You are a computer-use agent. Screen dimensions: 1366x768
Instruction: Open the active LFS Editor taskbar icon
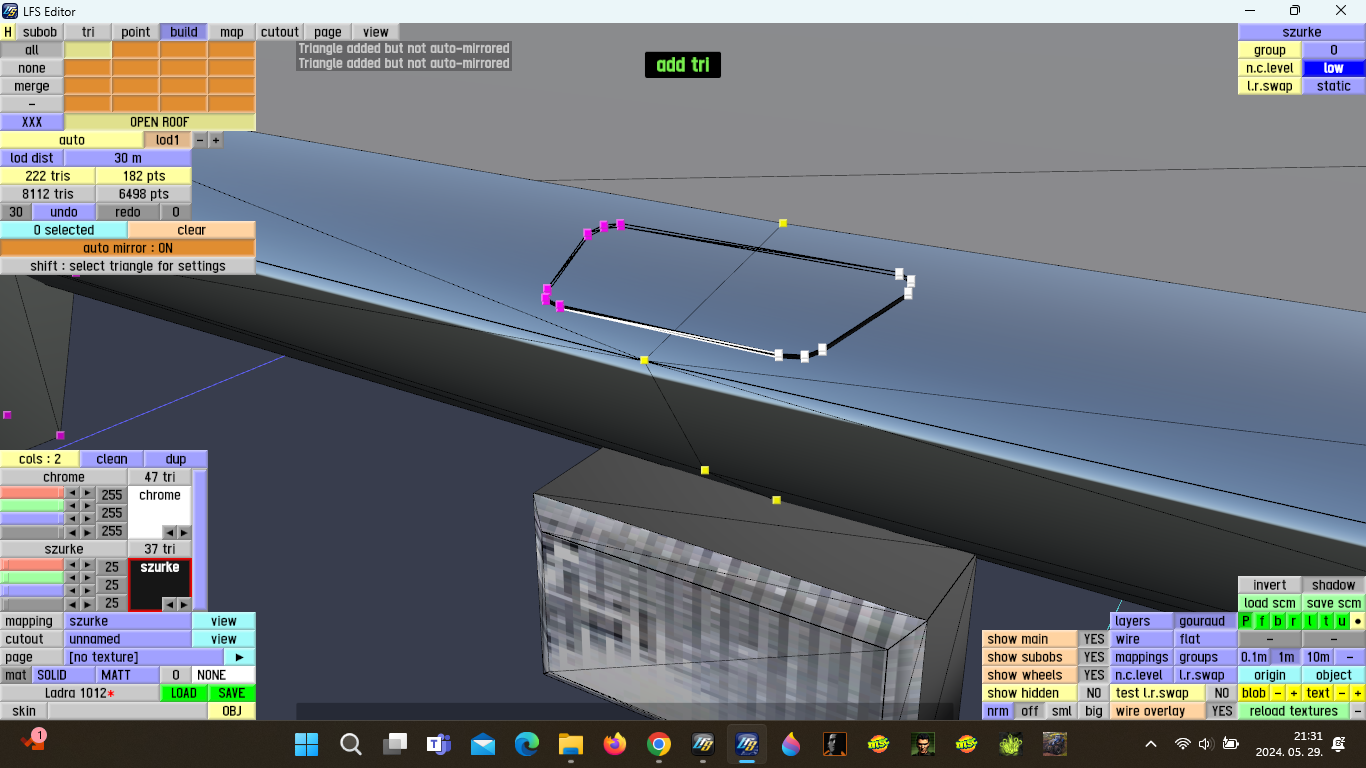[747, 744]
